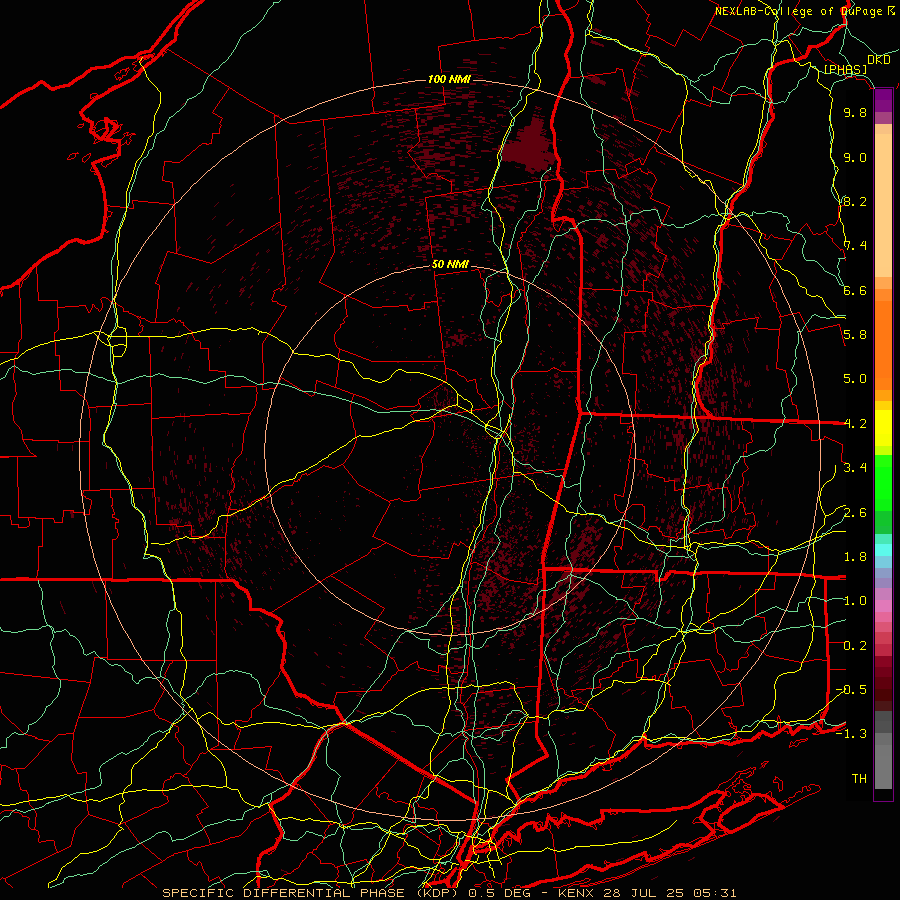Click the 7.4 legend value

tap(855, 246)
